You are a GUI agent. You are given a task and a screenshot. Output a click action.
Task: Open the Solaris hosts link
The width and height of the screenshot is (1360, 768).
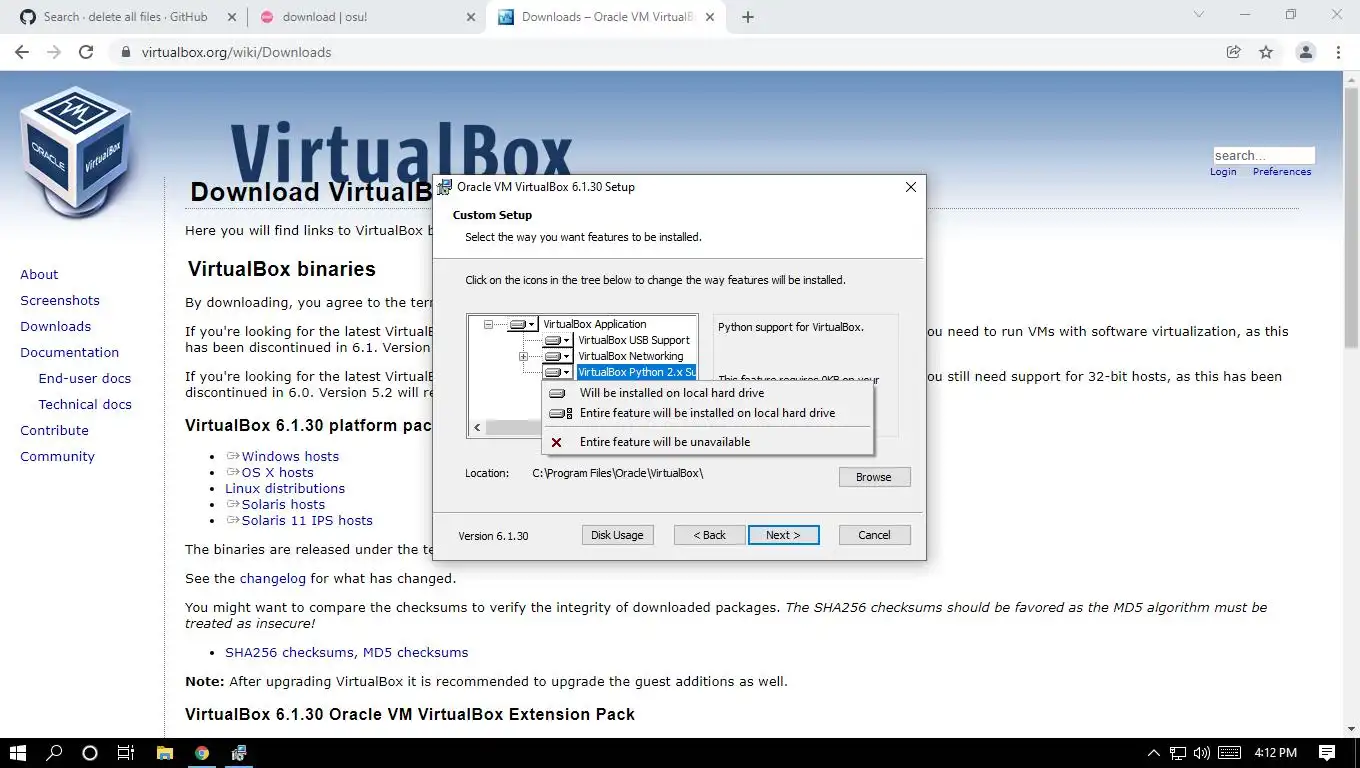point(283,504)
